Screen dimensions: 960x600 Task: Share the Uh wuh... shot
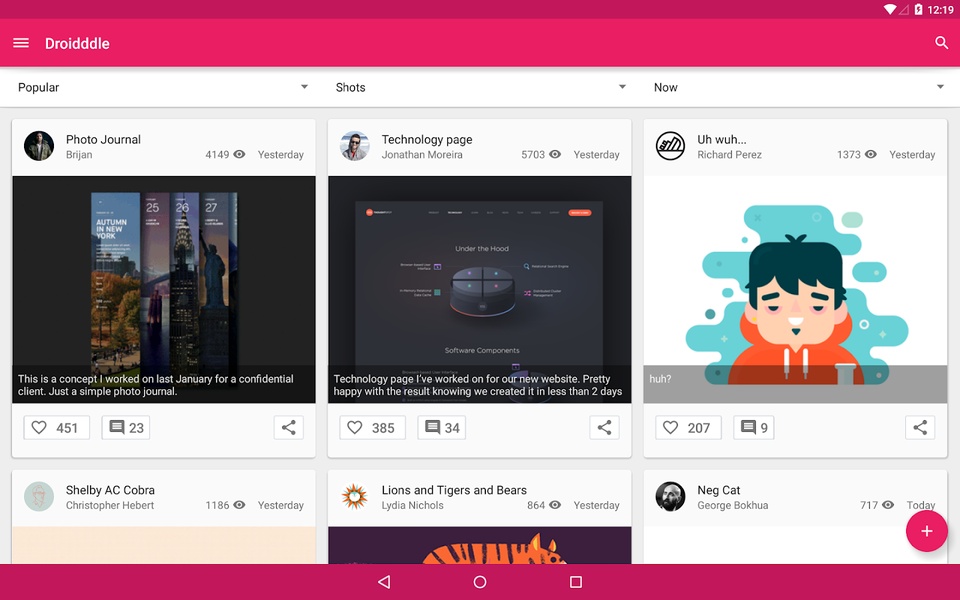(x=920, y=427)
